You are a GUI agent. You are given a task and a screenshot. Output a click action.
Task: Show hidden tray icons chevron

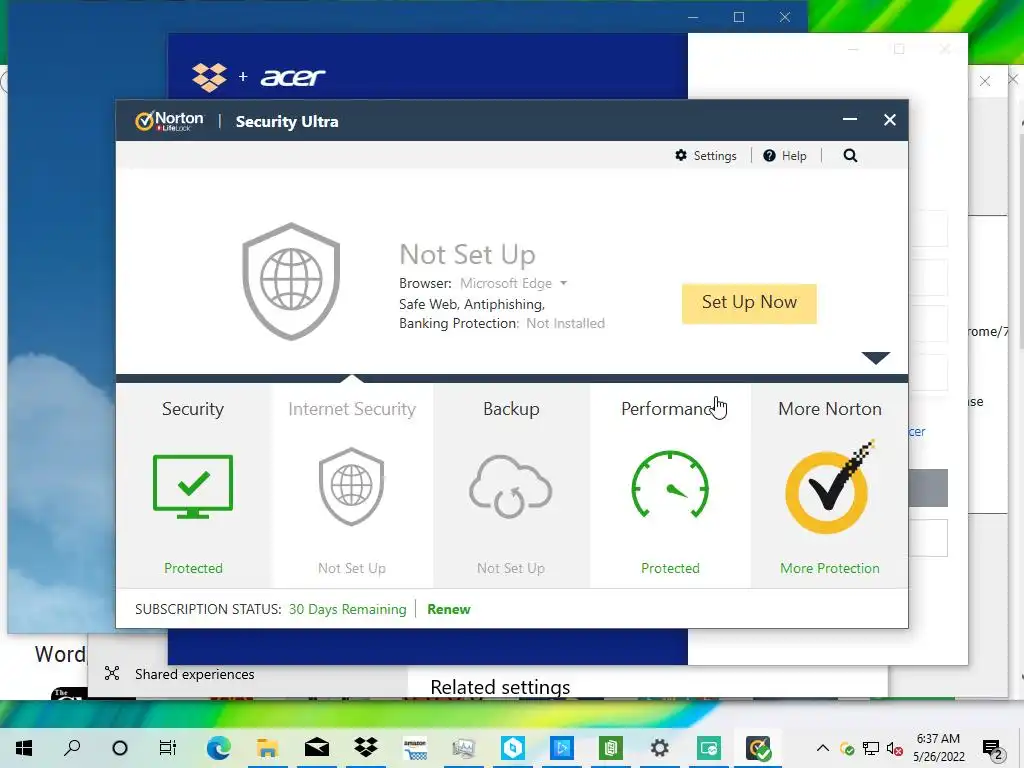click(x=823, y=748)
